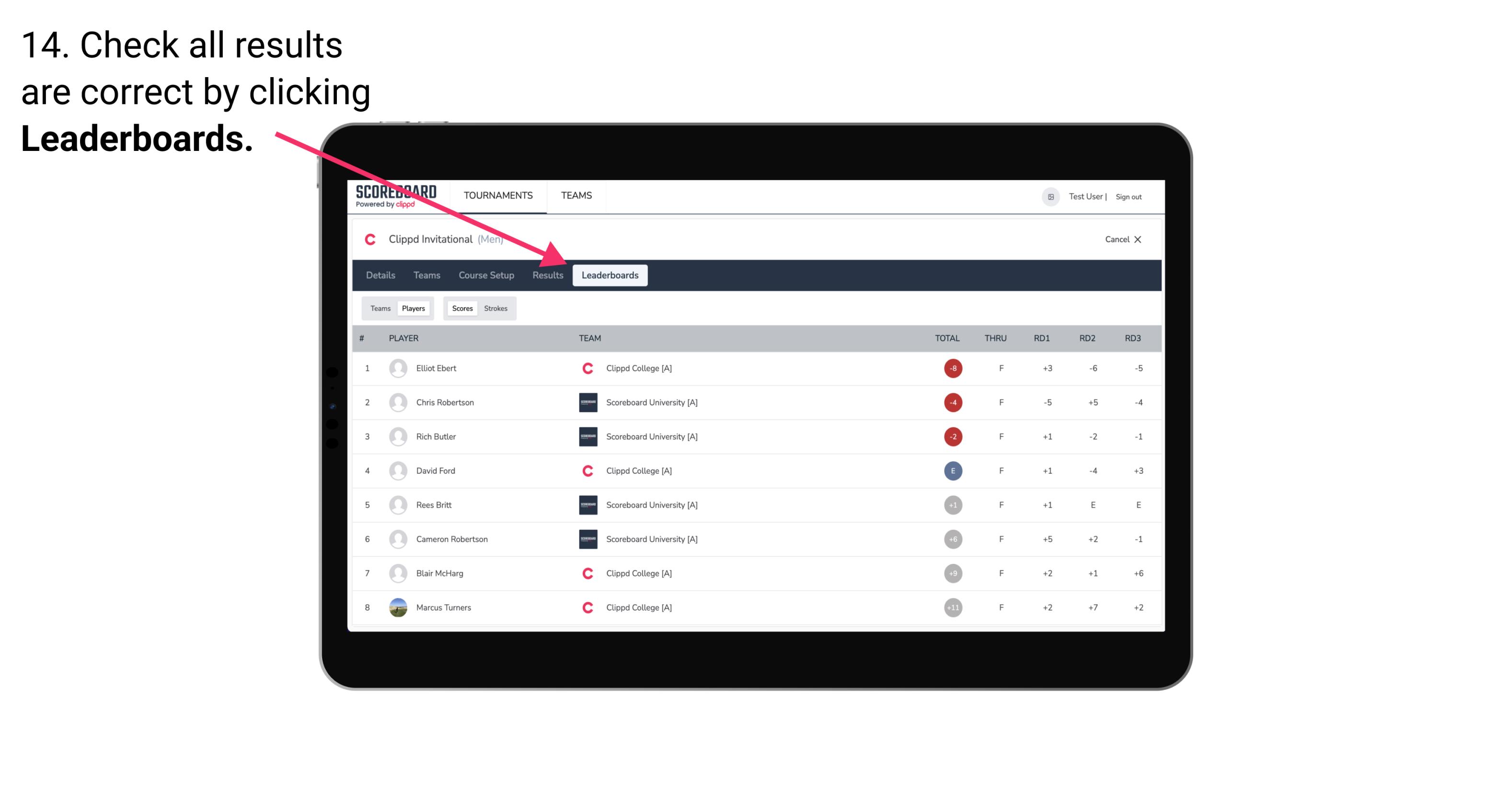Screen dimensions: 1510x812
Task: Click the Scores toggle button
Action: 462,308
